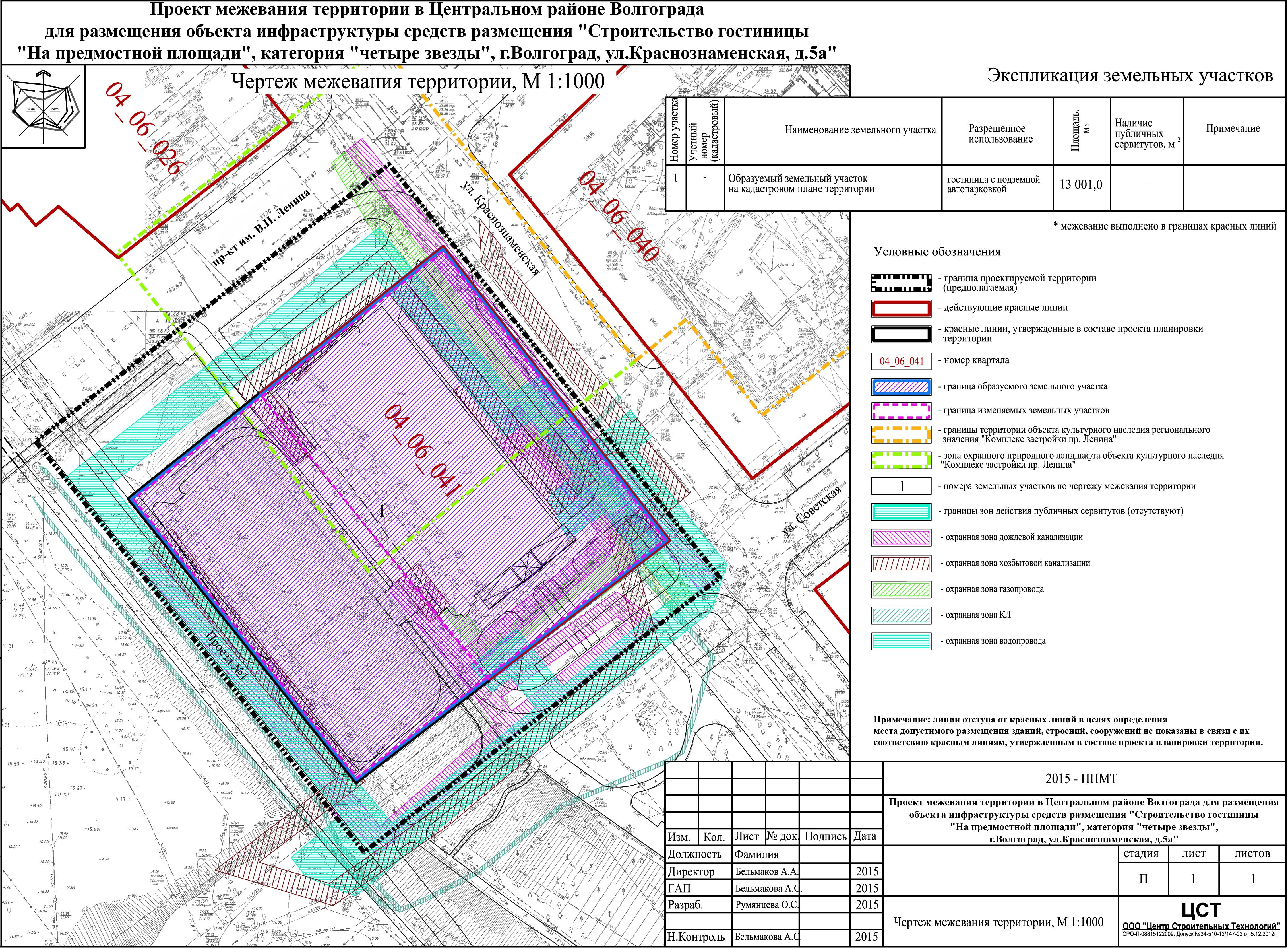Click the 04_06_040 quarter label on map
Screen dimensions: 1288x948
(617, 216)
